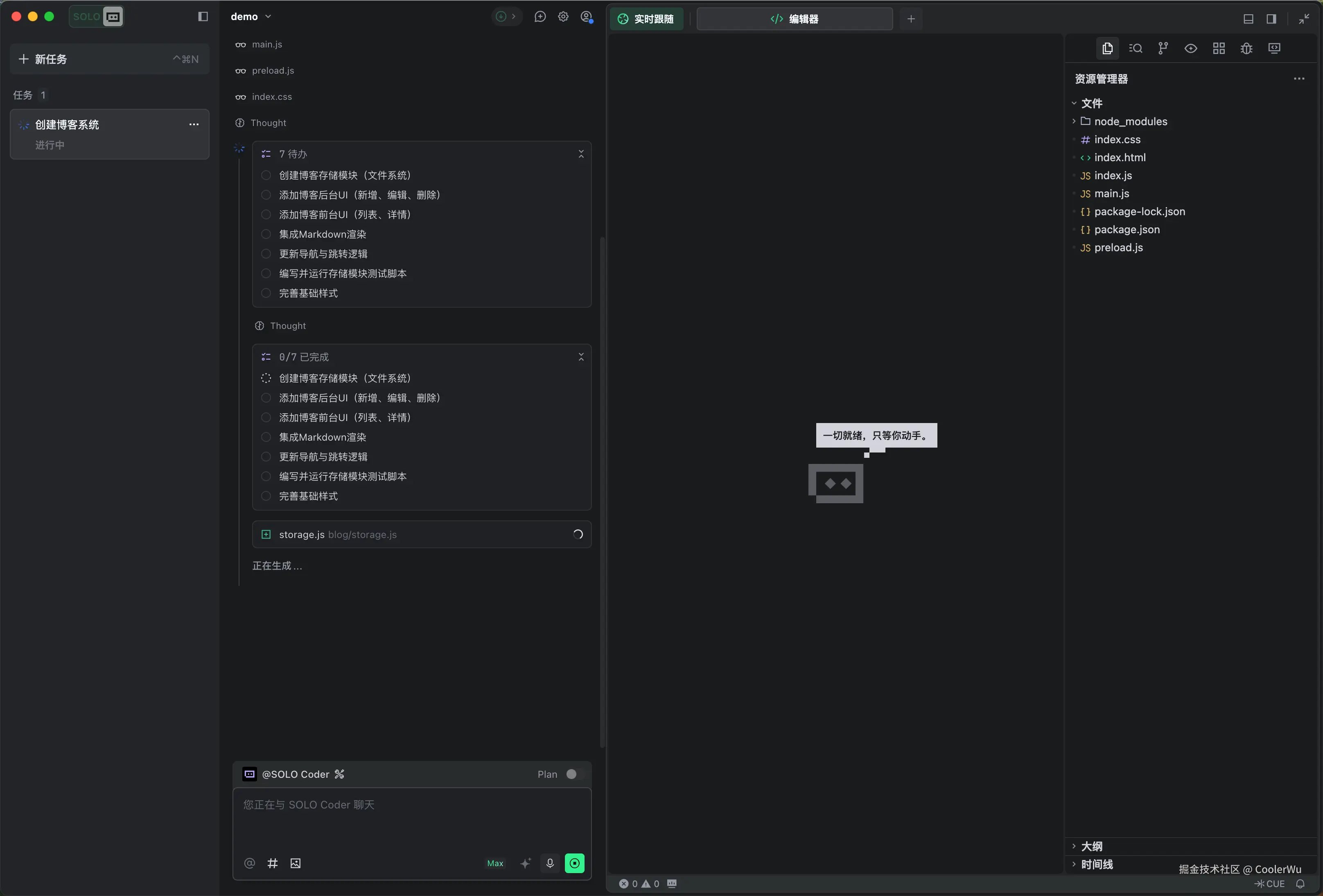The image size is (1323, 896).
Task: Open the demo project dropdown
Action: 251,16
